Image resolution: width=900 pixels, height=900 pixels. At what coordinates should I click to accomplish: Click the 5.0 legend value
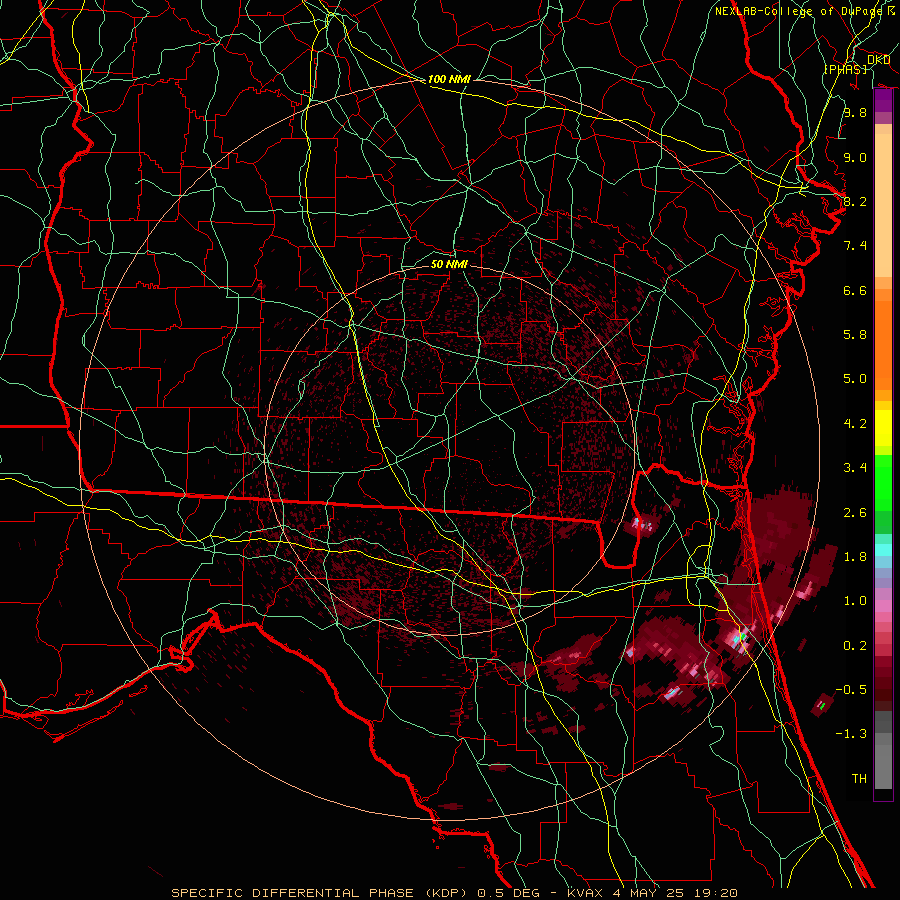(855, 379)
